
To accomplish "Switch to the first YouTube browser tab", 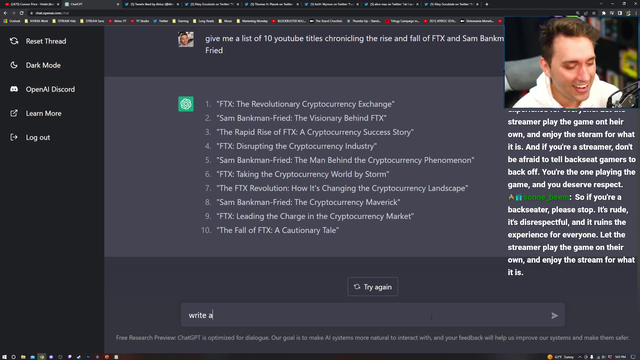I will point(32,4).
